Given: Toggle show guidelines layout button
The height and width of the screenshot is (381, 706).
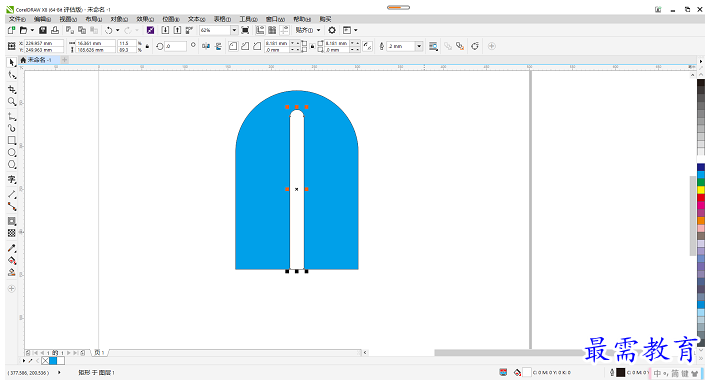Looking at the screenshot, I should 284,30.
